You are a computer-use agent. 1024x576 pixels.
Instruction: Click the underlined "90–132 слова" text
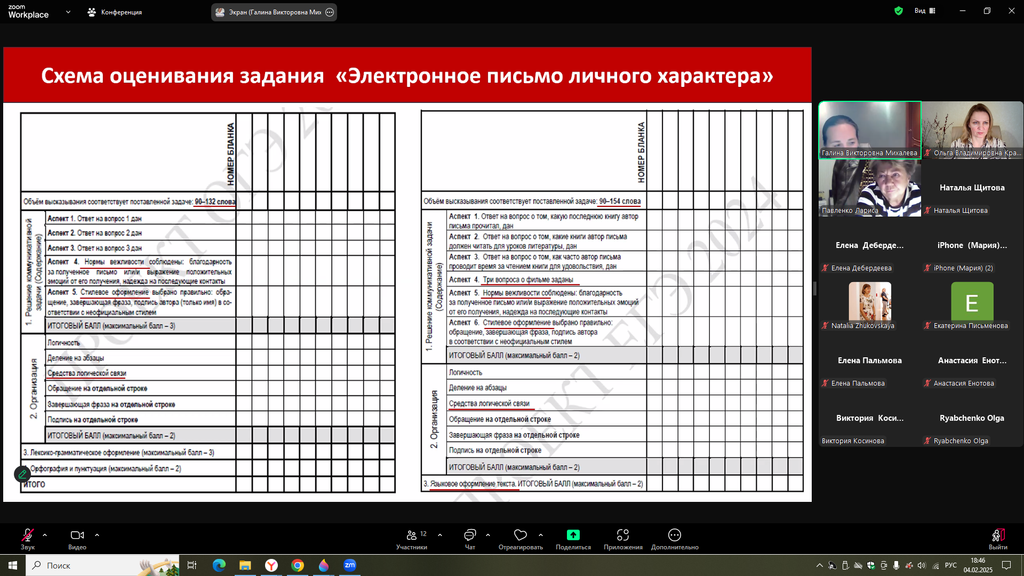[x=215, y=202]
